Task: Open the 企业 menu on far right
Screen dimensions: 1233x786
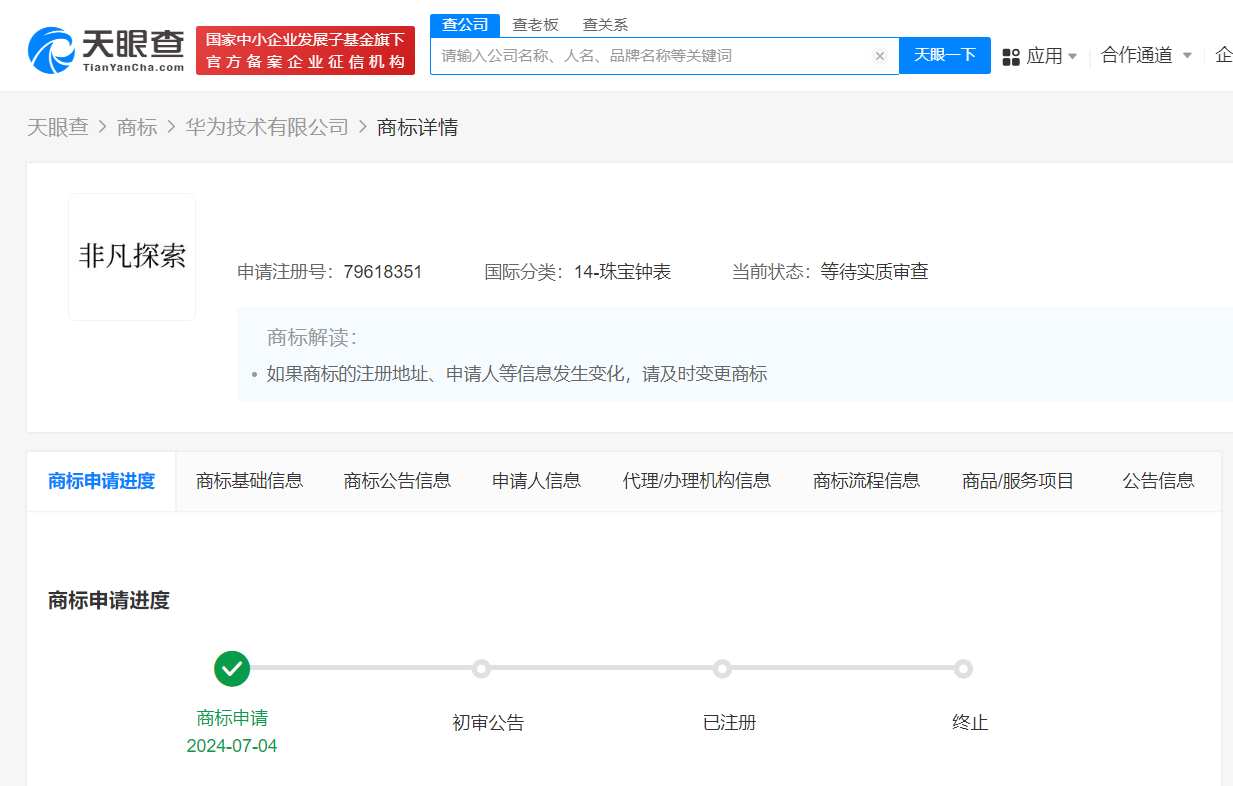Action: pos(1224,55)
